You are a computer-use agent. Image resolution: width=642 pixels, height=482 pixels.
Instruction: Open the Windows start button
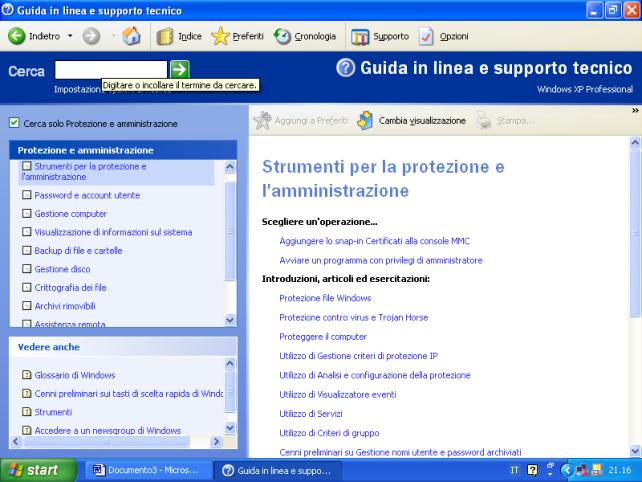(38, 470)
